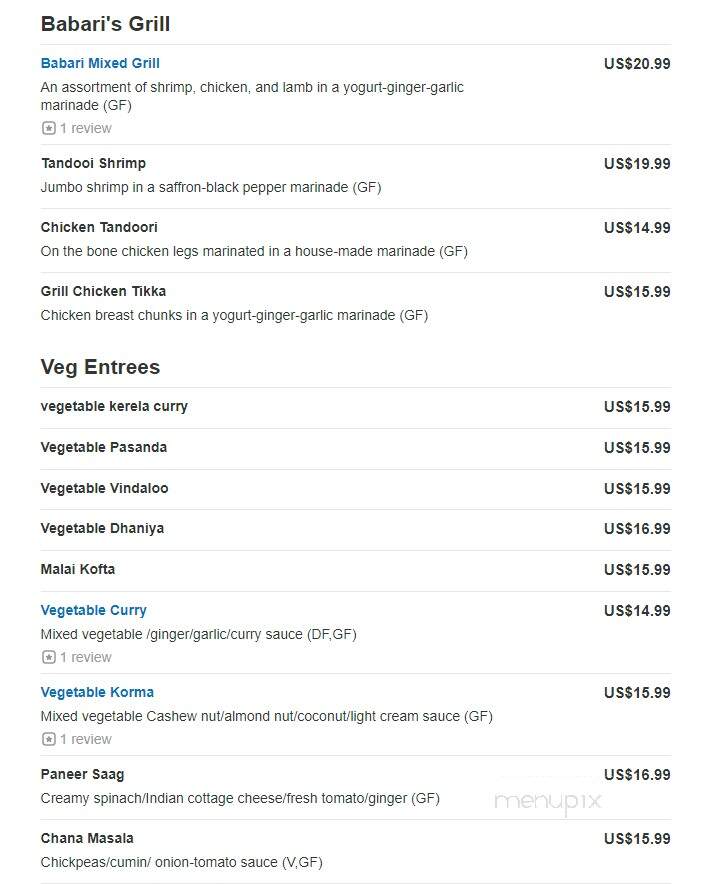The width and height of the screenshot is (727, 884).
Task: Click the menupix watermark logo
Action: (548, 801)
